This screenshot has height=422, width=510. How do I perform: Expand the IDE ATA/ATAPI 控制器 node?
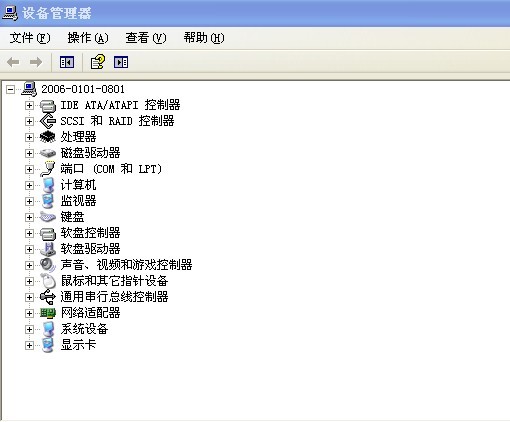click(x=29, y=105)
